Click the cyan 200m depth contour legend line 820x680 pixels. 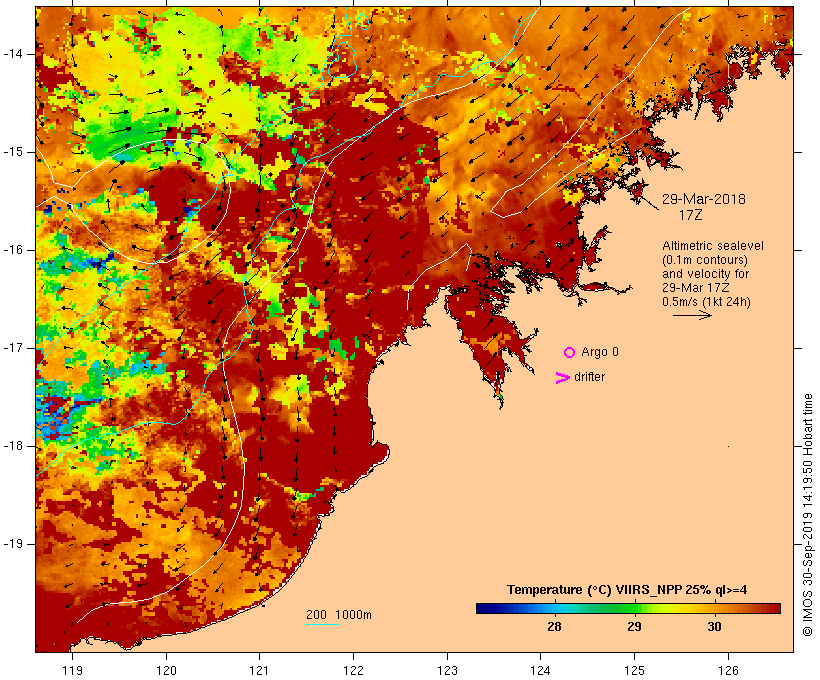[x=323, y=624]
